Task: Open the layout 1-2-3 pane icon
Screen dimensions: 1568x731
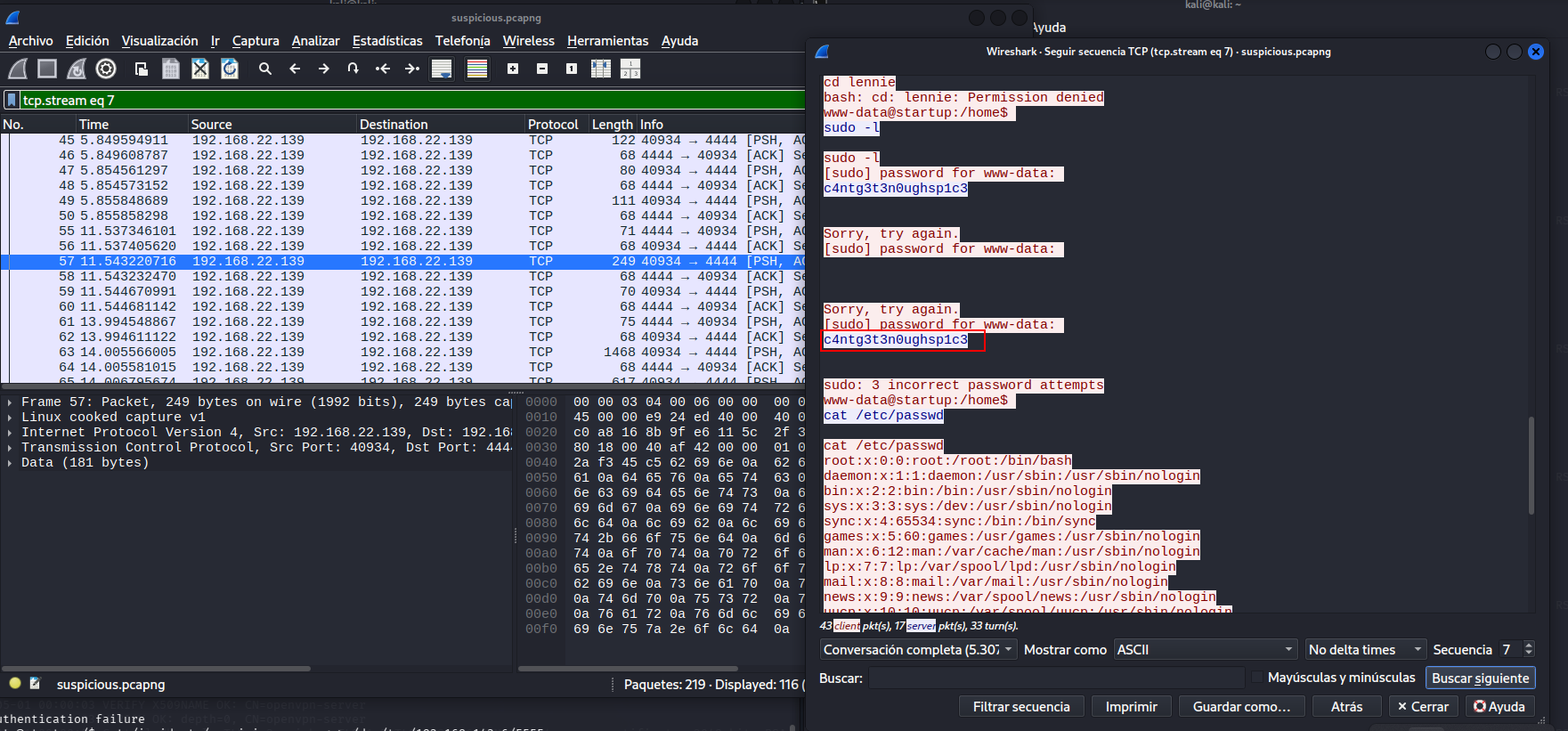Action: [x=630, y=69]
